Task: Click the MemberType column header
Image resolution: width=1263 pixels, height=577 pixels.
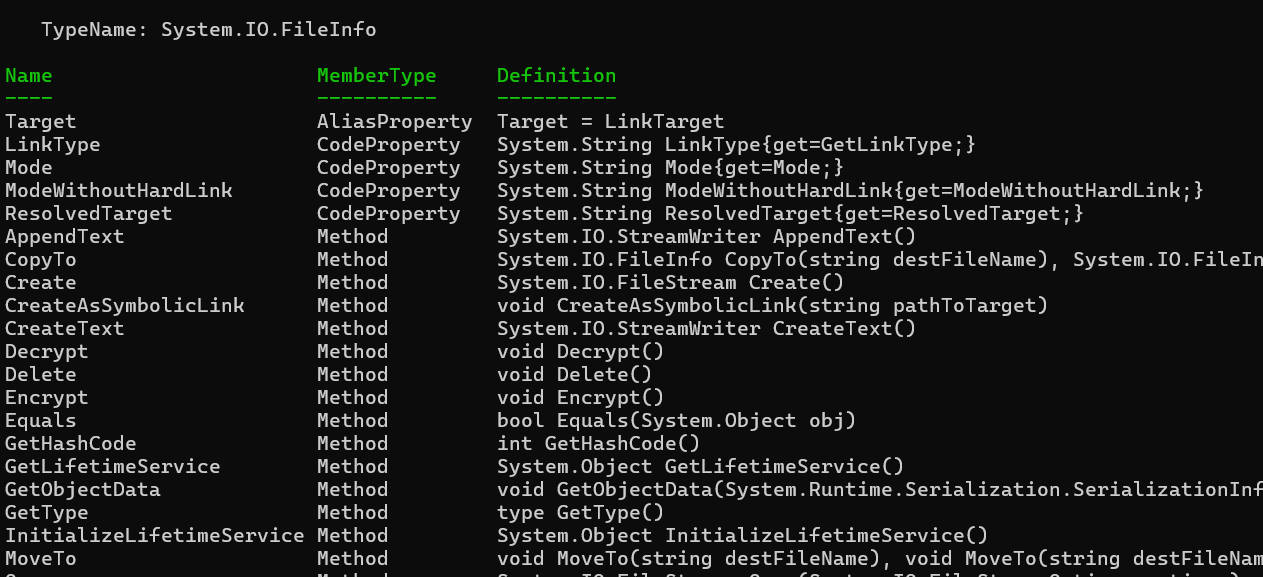Action: (x=376, y=75)
